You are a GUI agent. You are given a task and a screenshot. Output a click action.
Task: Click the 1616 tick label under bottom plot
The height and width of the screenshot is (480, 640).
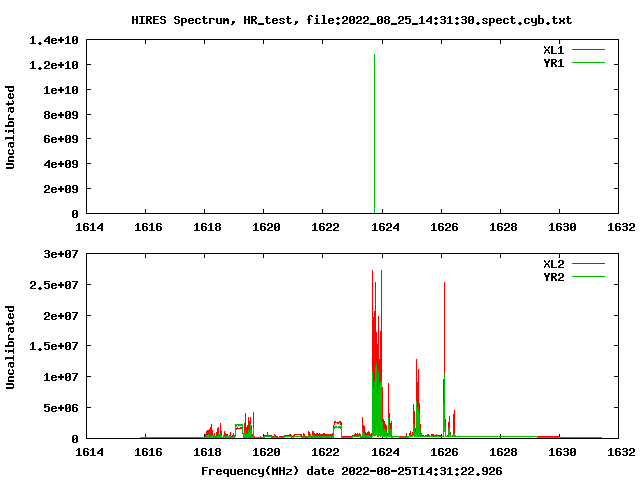tap(149, 452)
